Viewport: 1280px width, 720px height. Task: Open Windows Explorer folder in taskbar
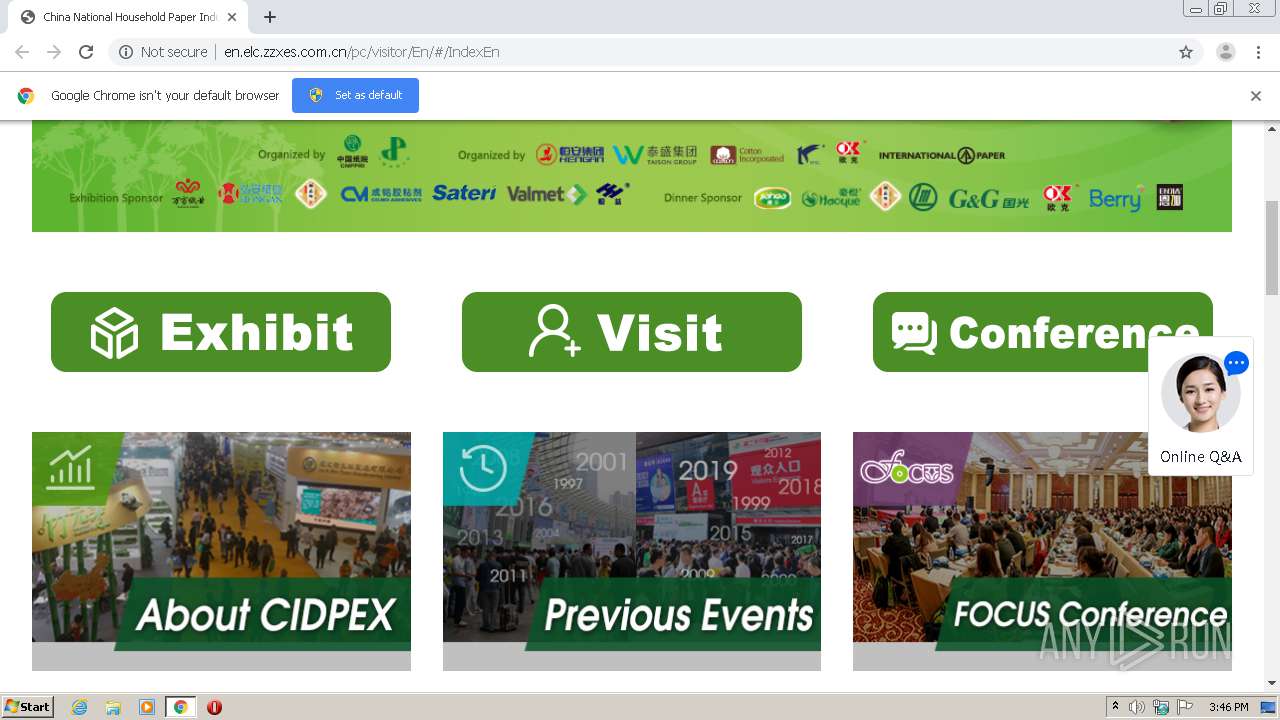(113, 707)
